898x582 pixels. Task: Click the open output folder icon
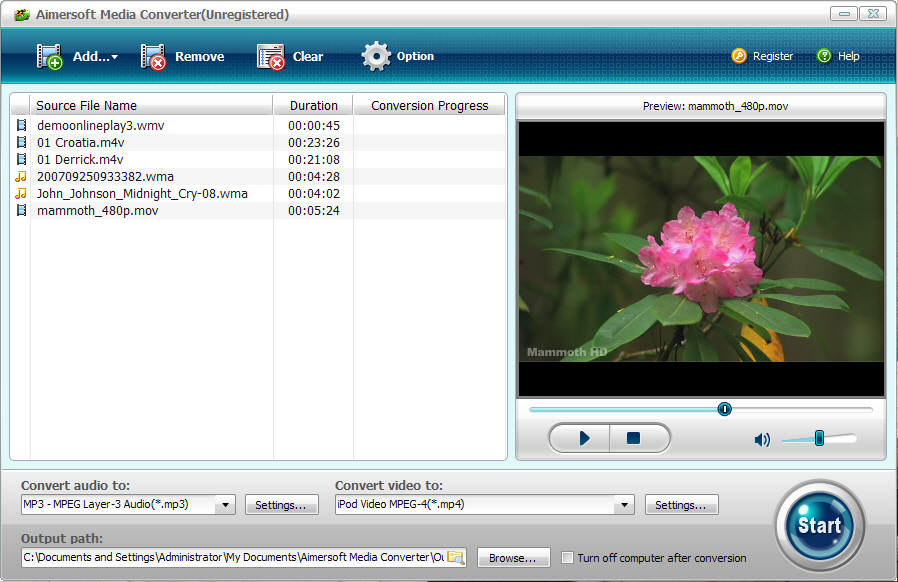[x=456, y=557]
